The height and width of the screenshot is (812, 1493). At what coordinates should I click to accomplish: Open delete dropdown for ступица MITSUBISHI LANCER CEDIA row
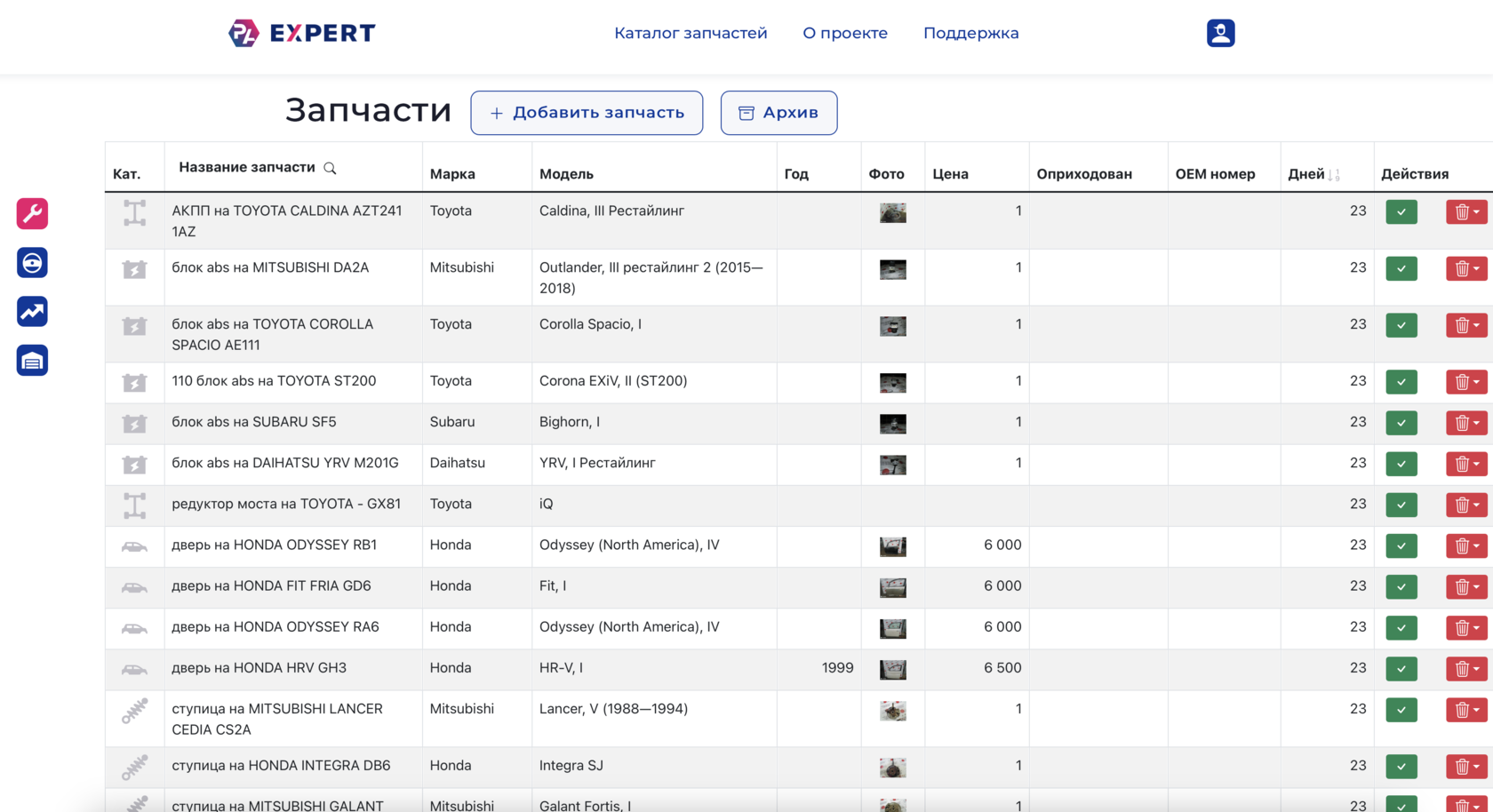coord(1466,710)
